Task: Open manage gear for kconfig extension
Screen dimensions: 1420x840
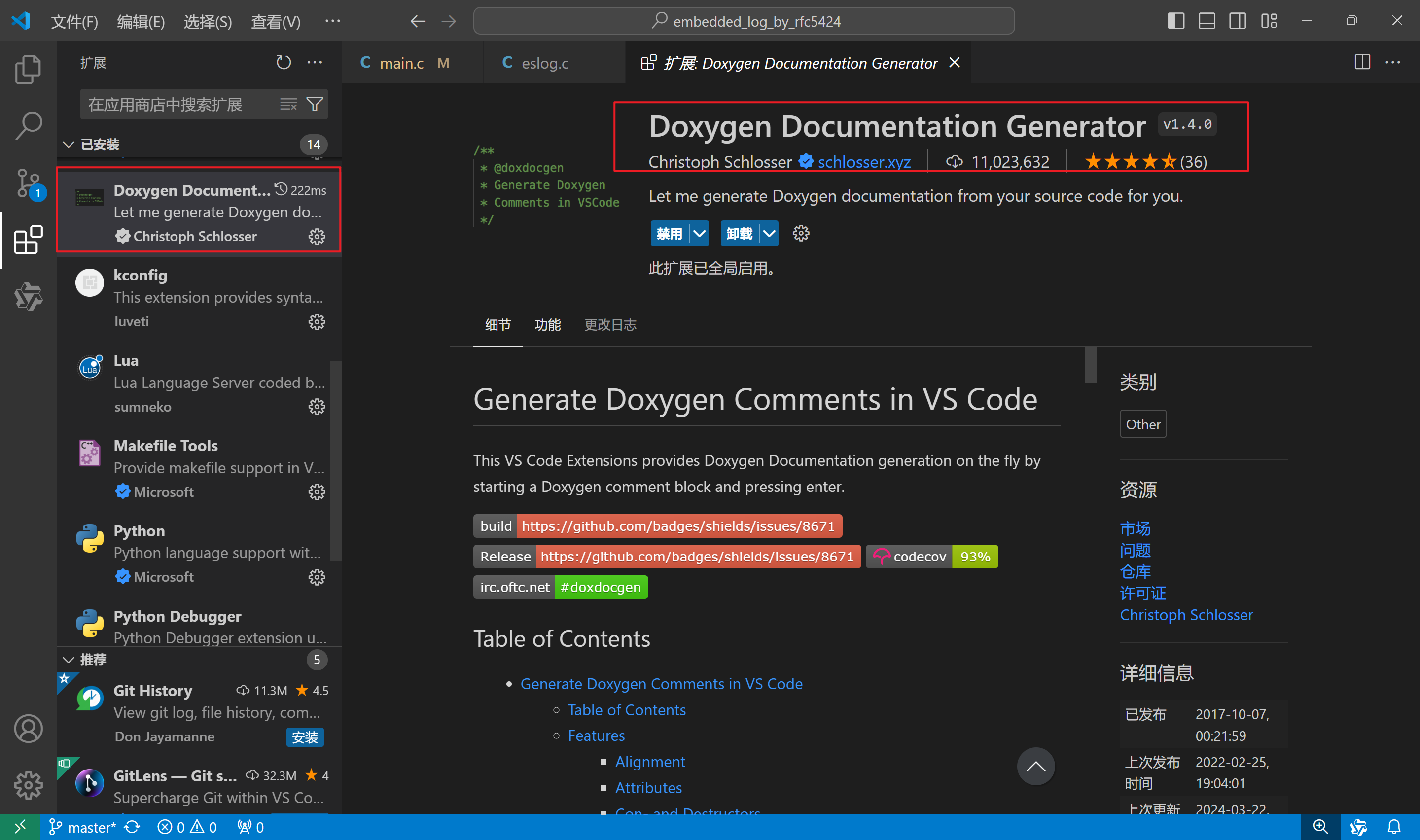Action: click(317, 321)
